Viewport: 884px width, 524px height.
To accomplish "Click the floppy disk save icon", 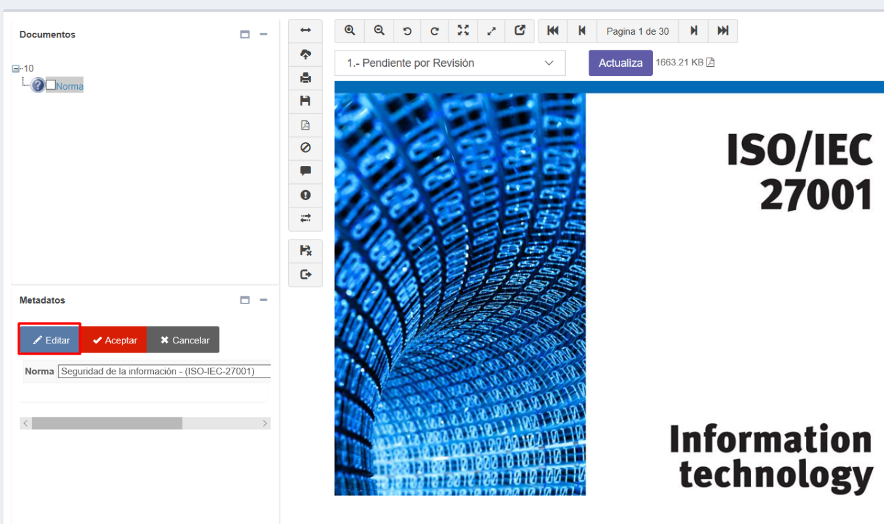I will click(x=305, y=101).
